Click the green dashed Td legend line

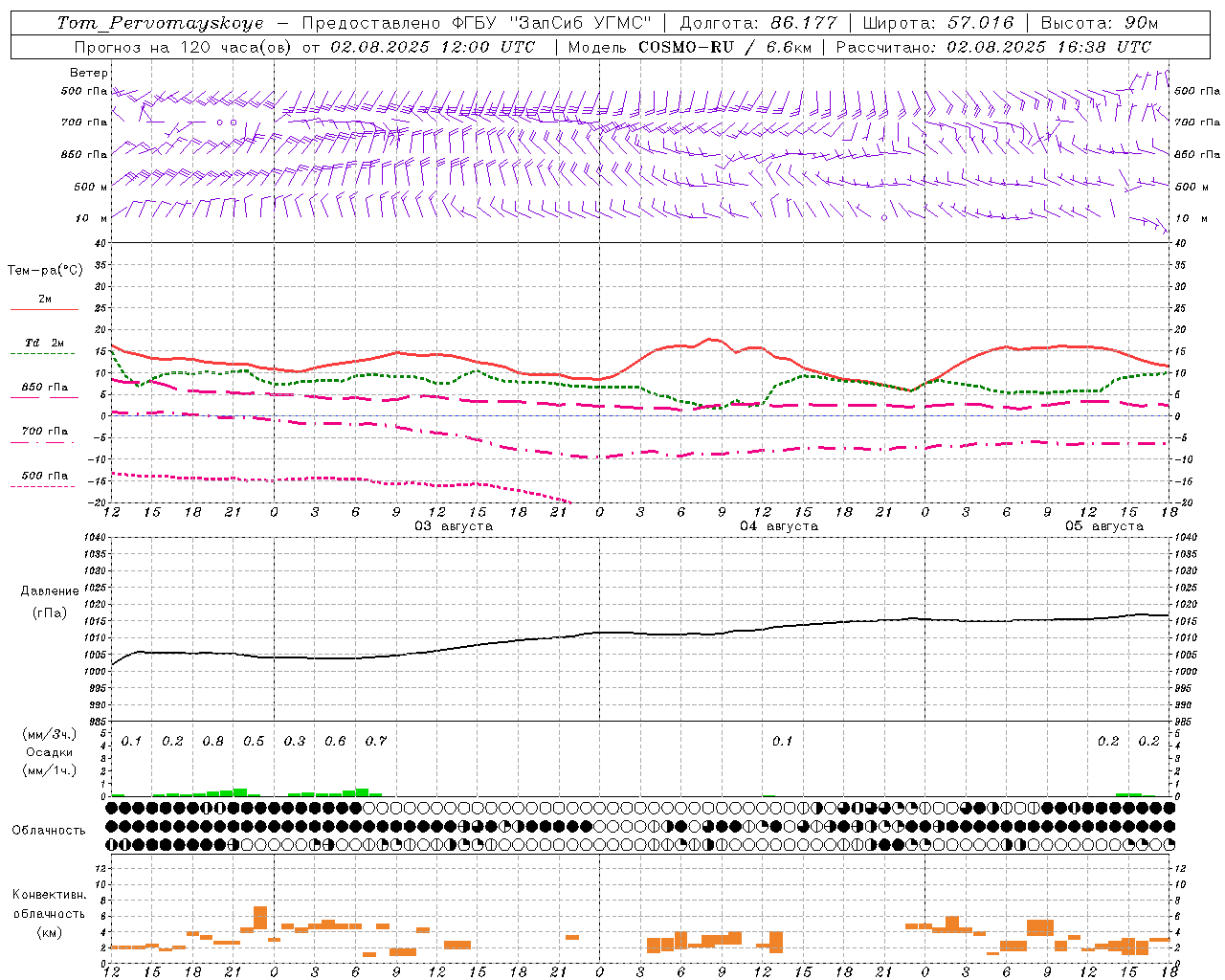tap(43, 354)
